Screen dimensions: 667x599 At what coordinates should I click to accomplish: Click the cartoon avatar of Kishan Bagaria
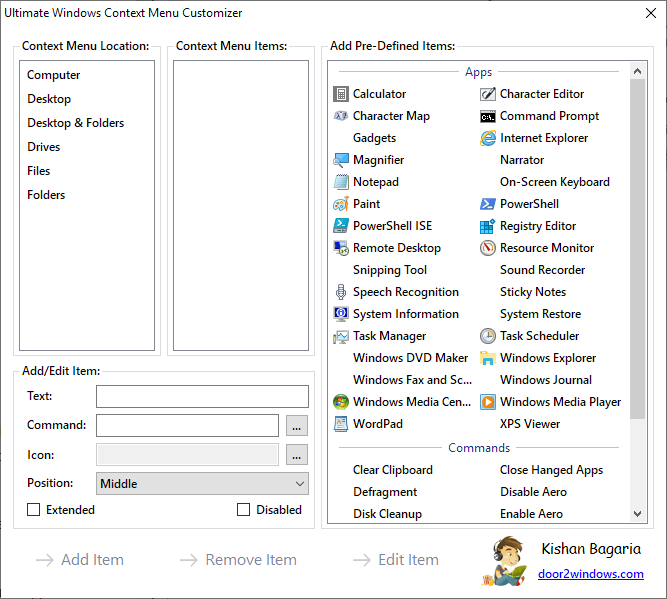(505, 561)
